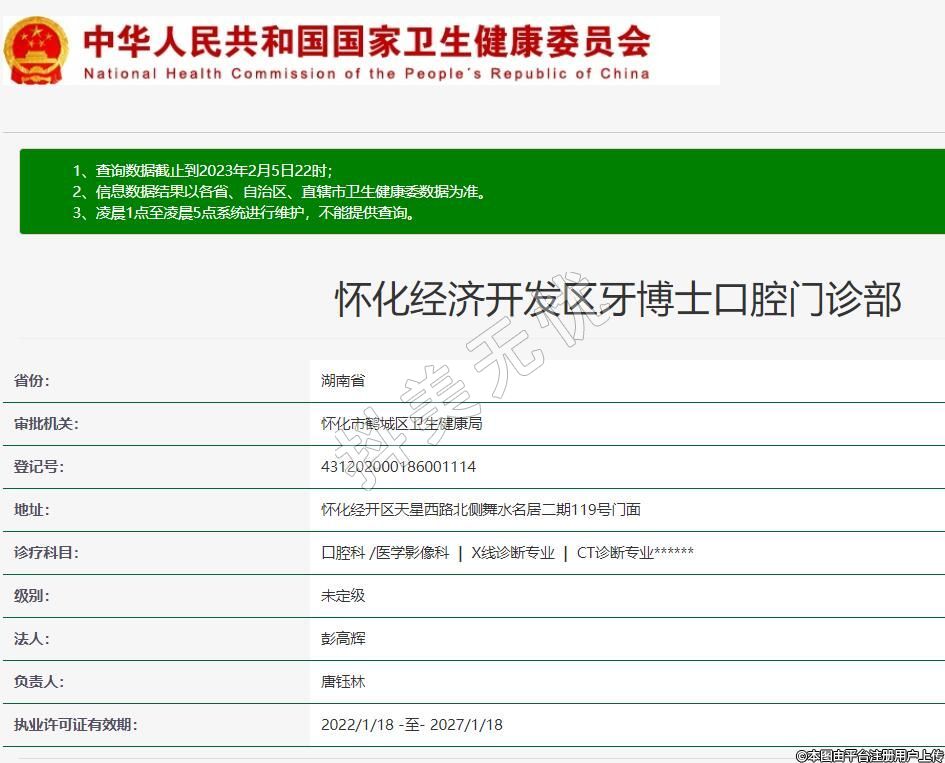Viewport: 945px width, 763px height.
Task: Click the third notice about system maintenance
Action: (244, 213)
